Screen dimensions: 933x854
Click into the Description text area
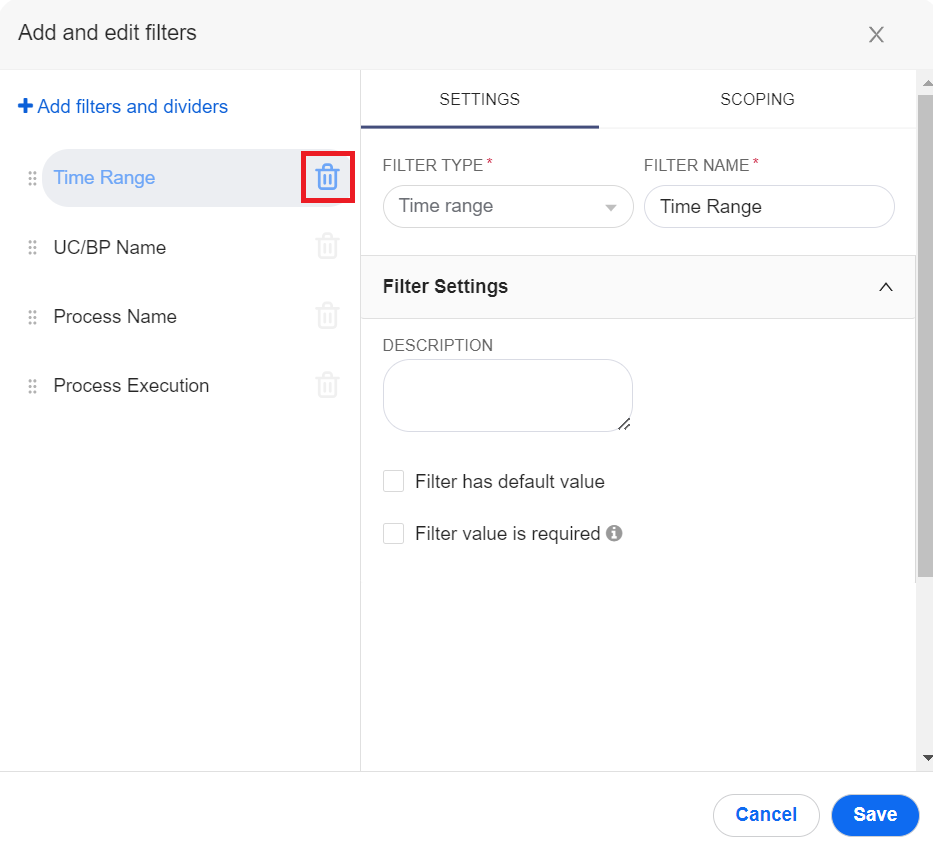coord(508,395)
